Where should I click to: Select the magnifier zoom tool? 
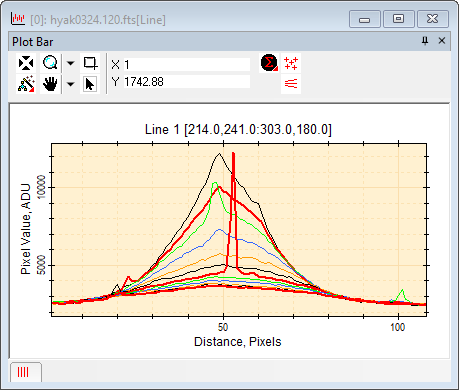click(x=50, y=63)
